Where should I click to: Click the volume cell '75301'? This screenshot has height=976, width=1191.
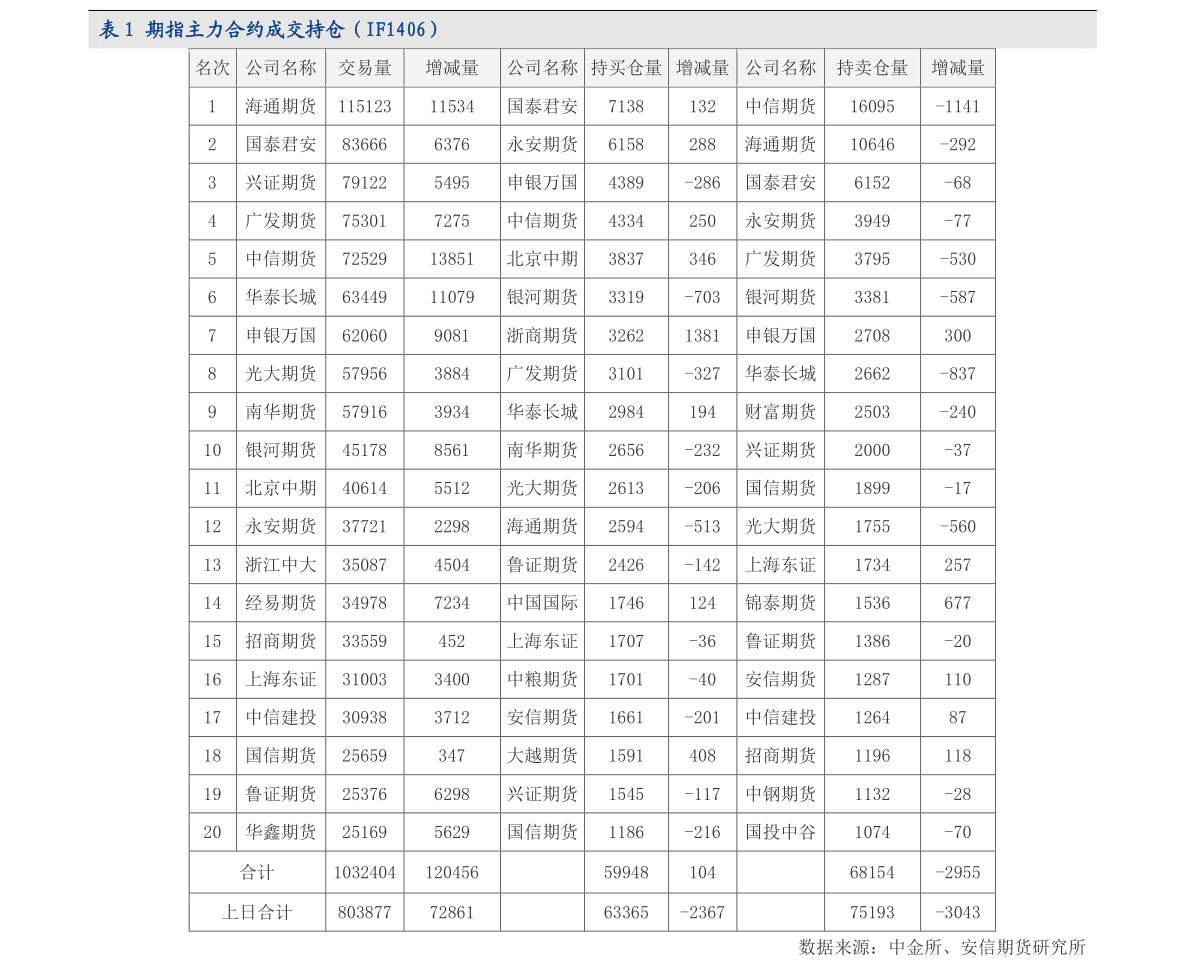pyautogui.click(x=365, y=221)
